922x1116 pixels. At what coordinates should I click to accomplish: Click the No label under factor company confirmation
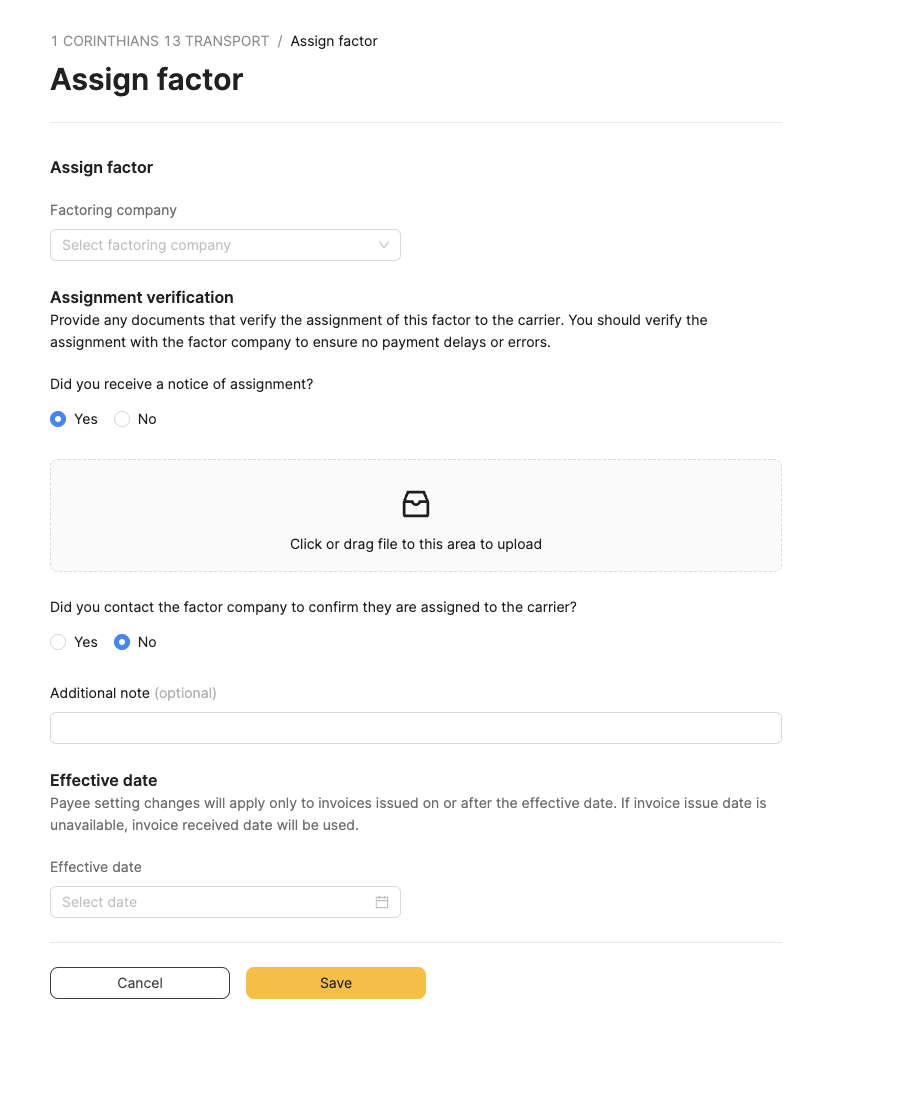tap(147, 642)
